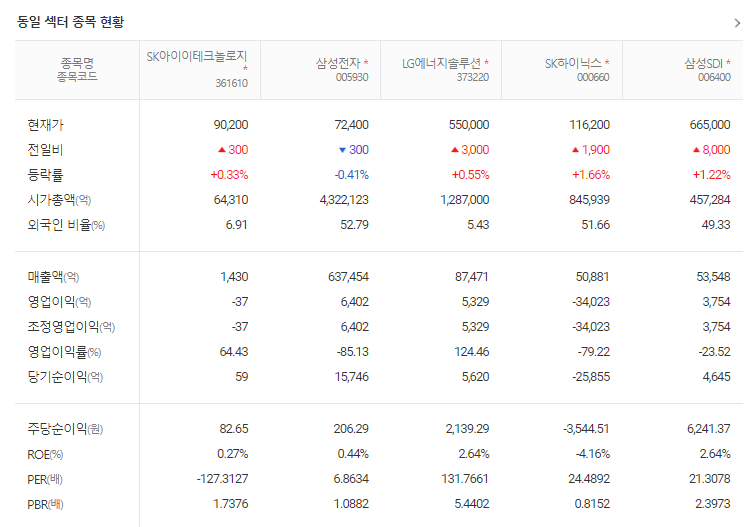Click the red up change 3,000

(470, 150)
